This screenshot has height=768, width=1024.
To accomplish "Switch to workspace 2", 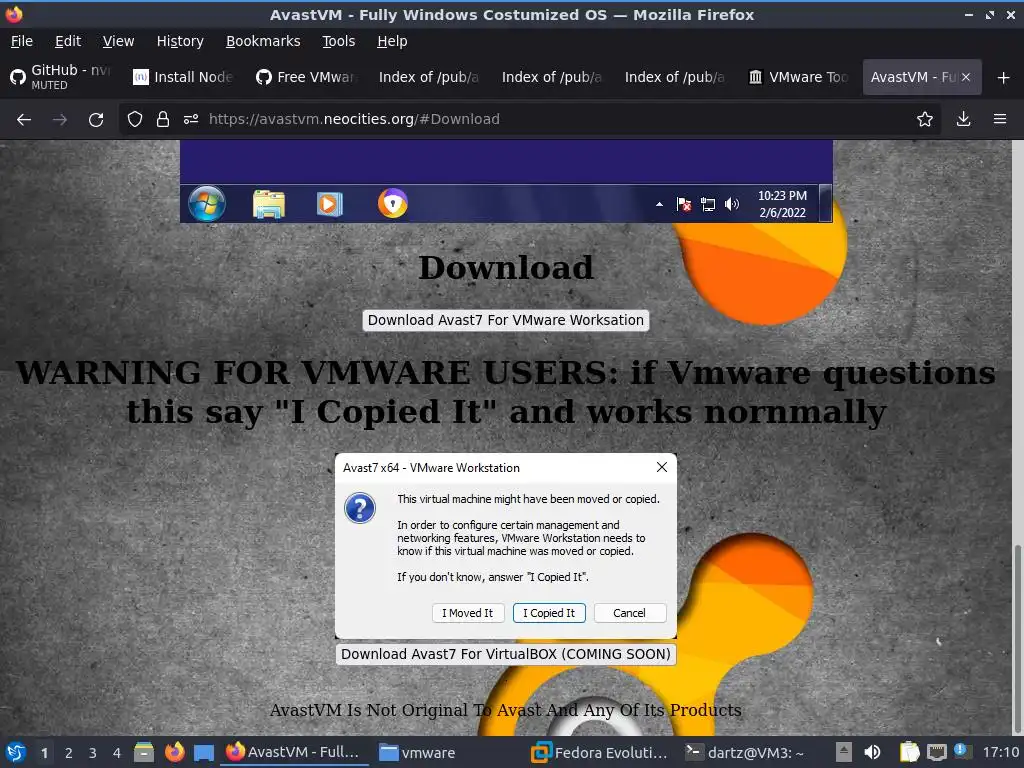I will (x=69, y=753).
